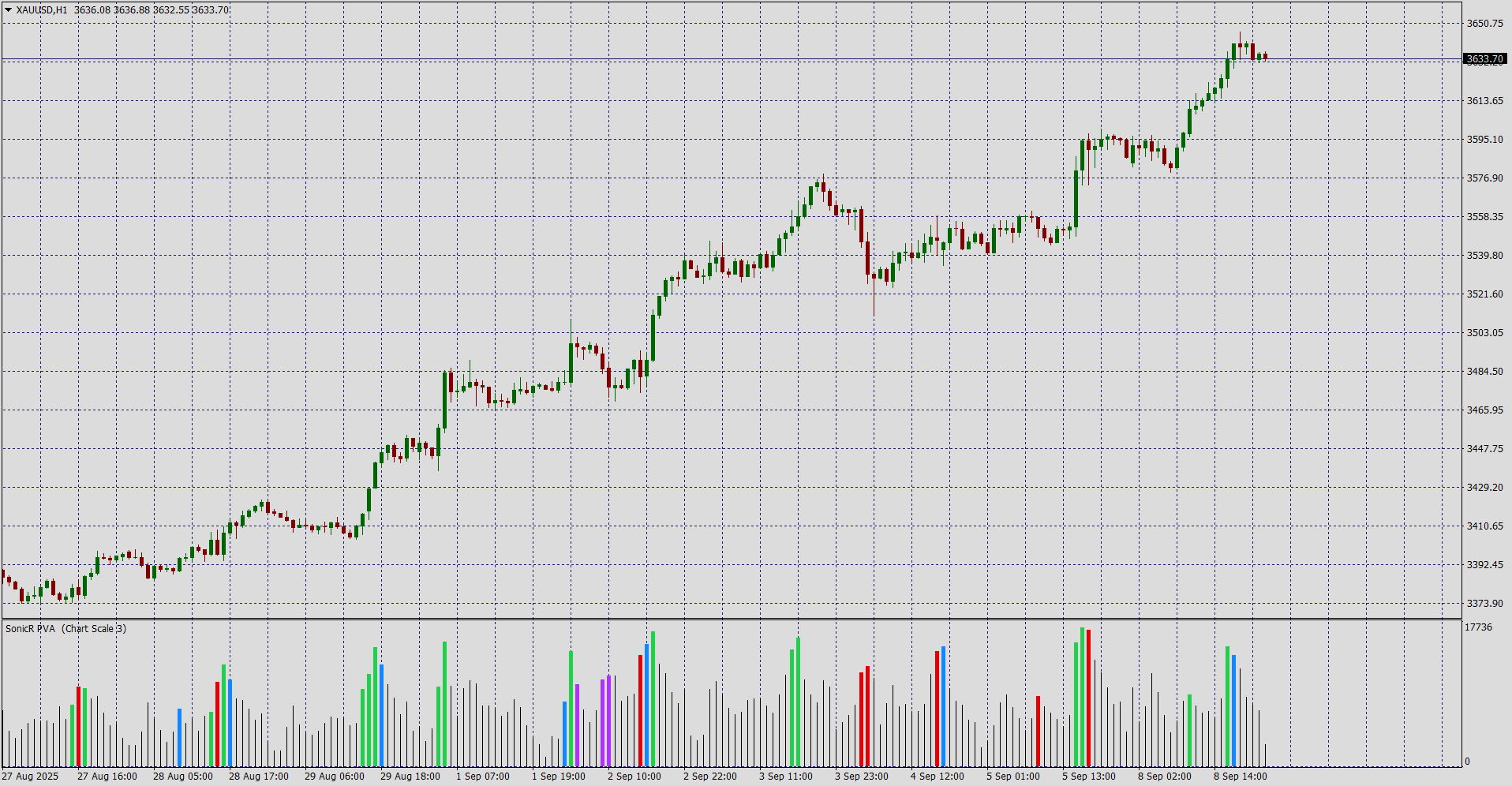This screenshot has height=786, width=1512.
Task: Click the 2 Sep 10:00 time label
Action: [x=634, y=777]
